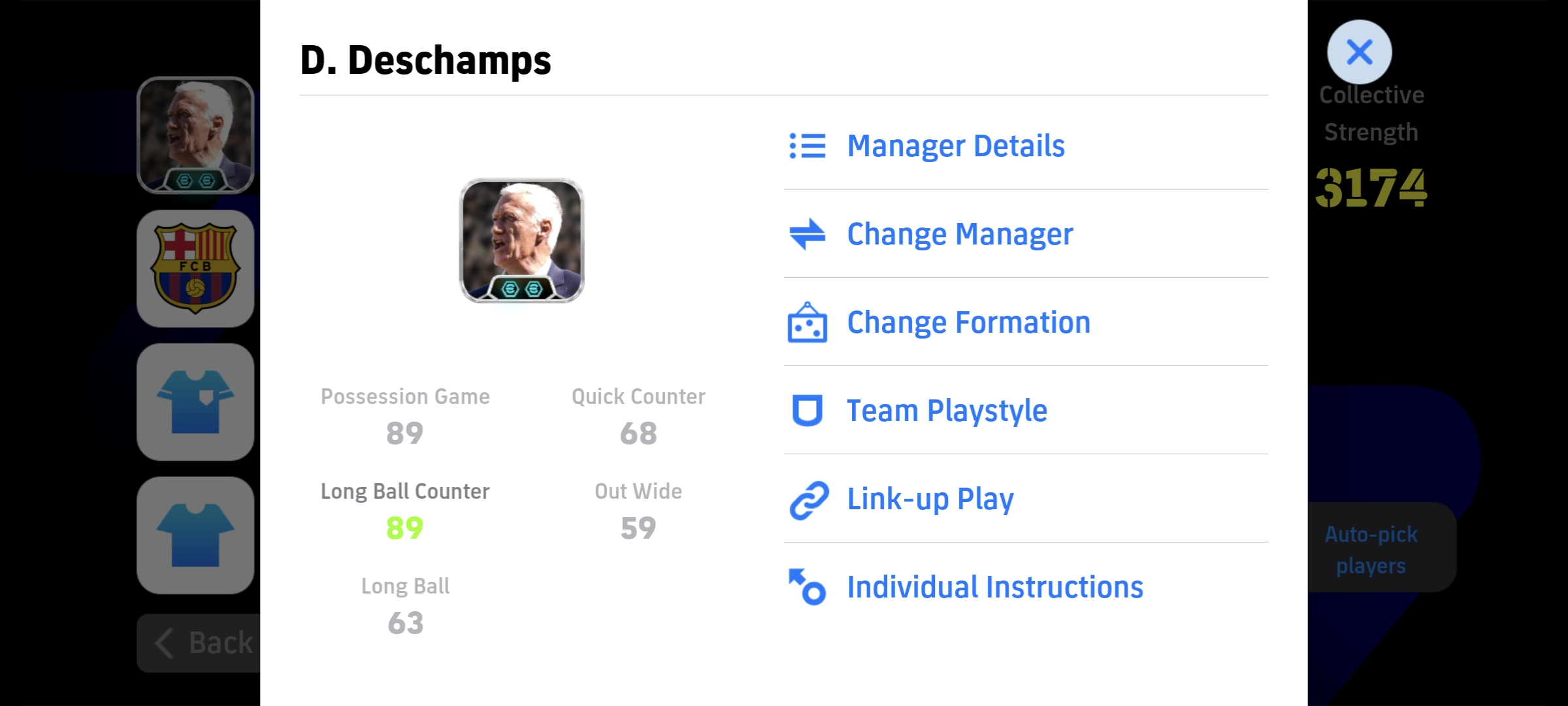Go to Link-up Play label
This screenshot has width=1568, height=706.
(x=930, y=499)
